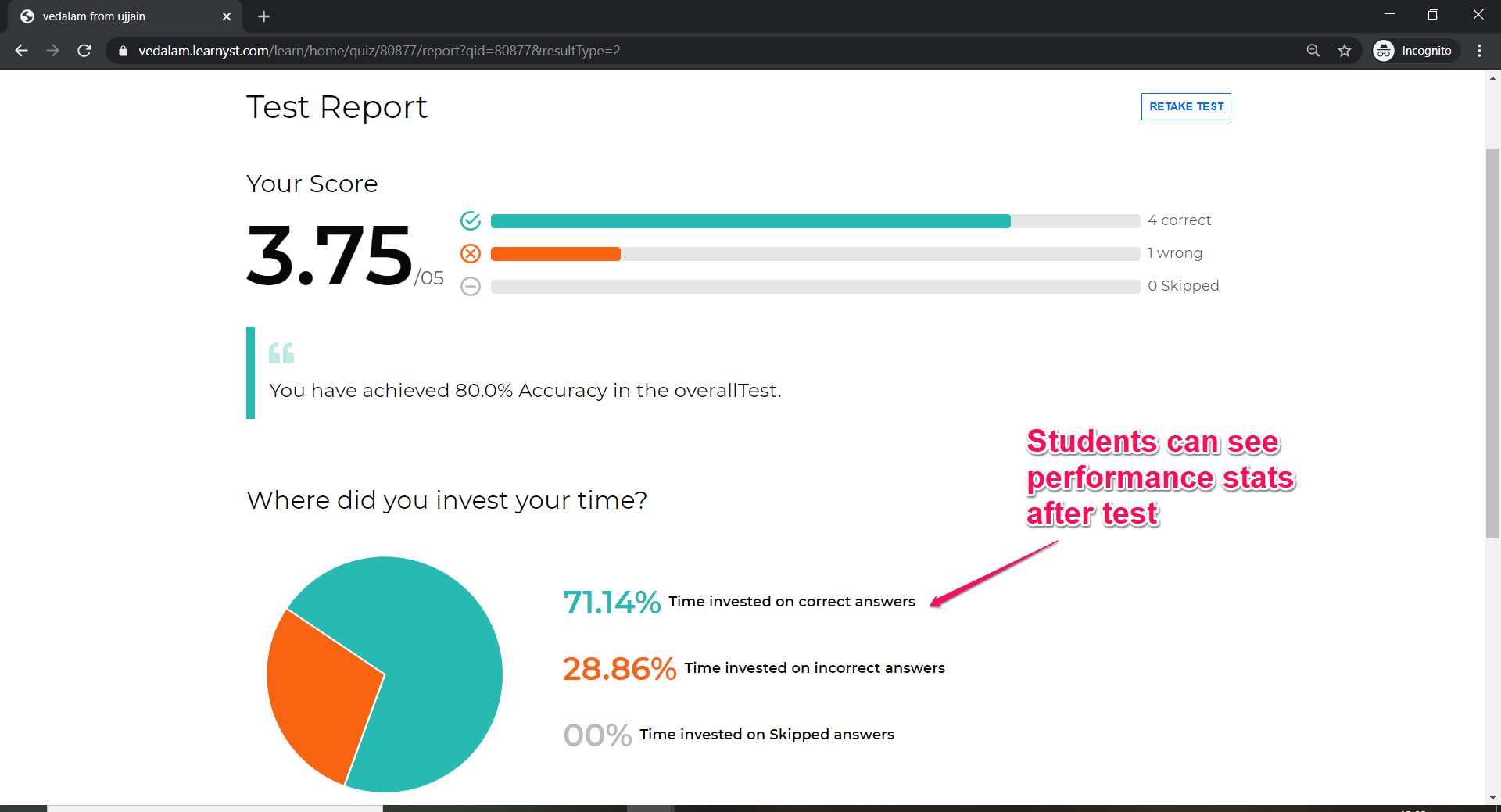Close the vedalam from ujjain tab
Image resolution: width=1501 pixels, height=812 pixels.
tap(227, 16)
